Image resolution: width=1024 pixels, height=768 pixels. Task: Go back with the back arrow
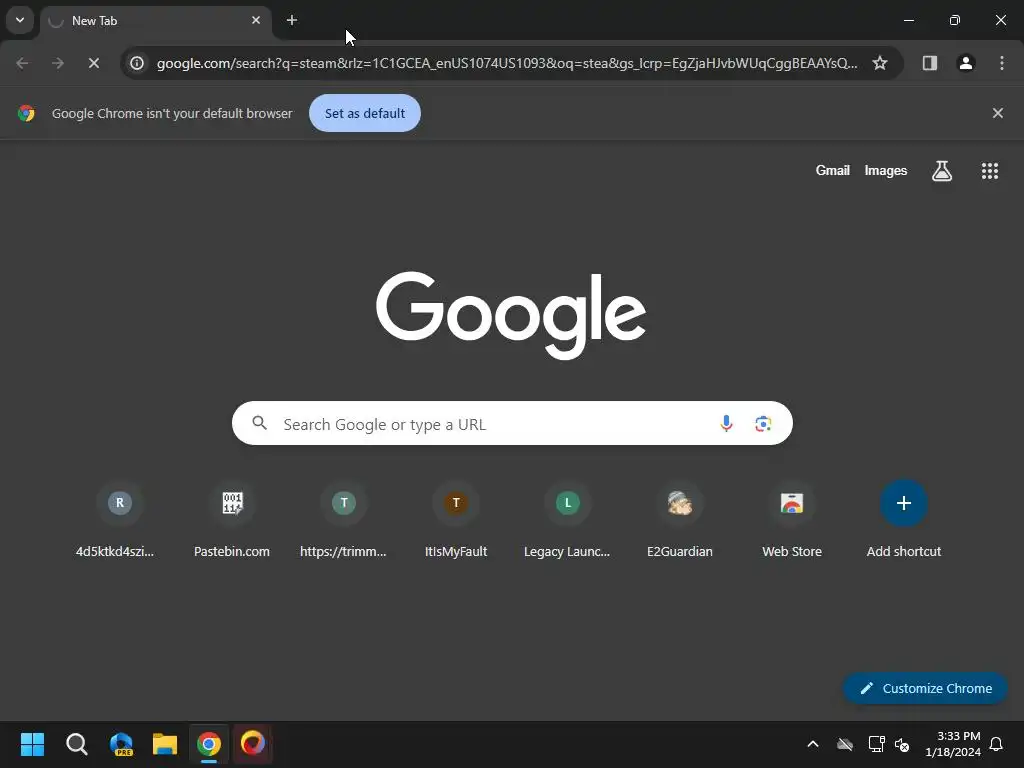[x=22, y=63]
